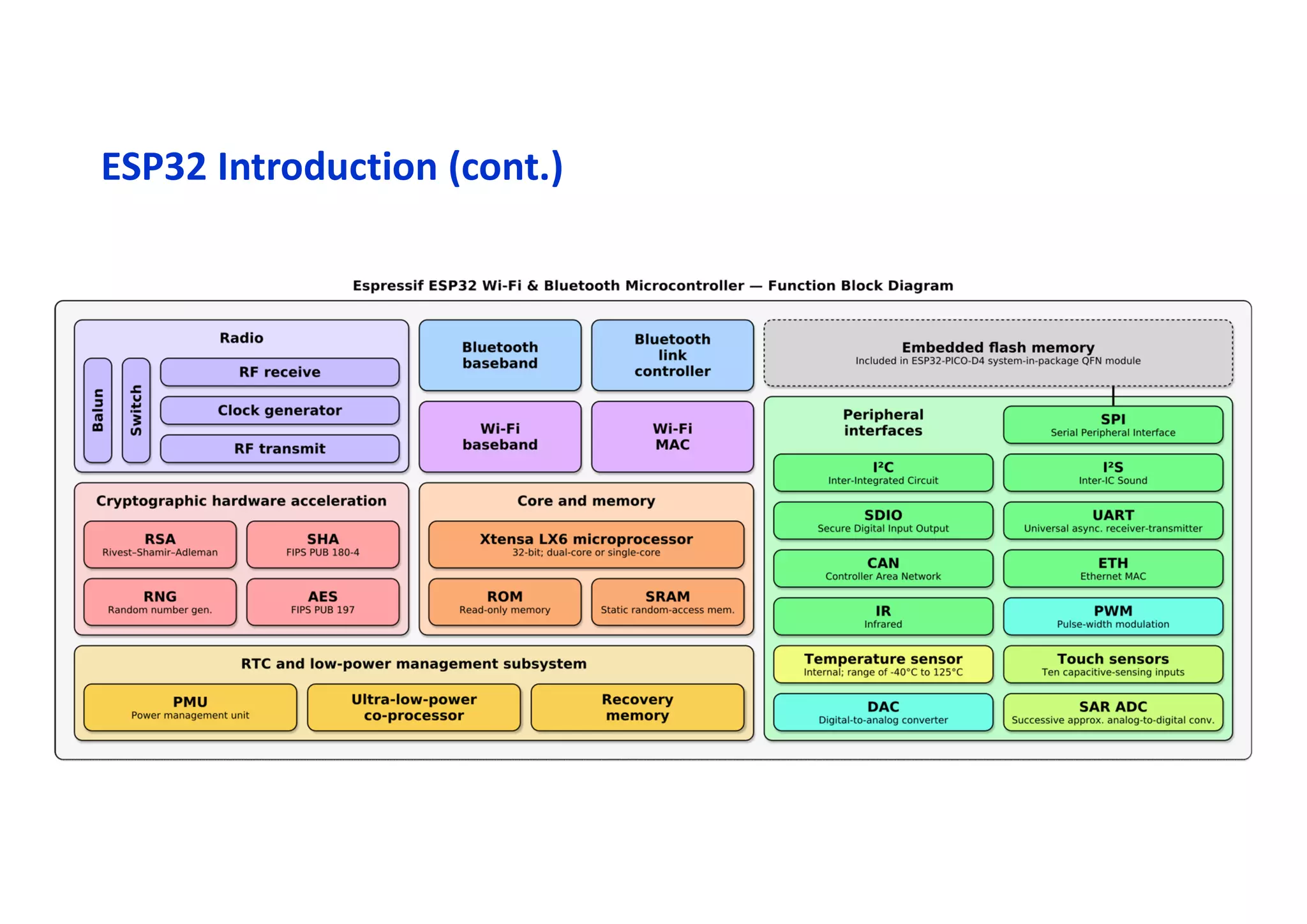The image size is (1307, 924).
Task: Select the 'Clock generator' block
Action: [x=280, y=410]
